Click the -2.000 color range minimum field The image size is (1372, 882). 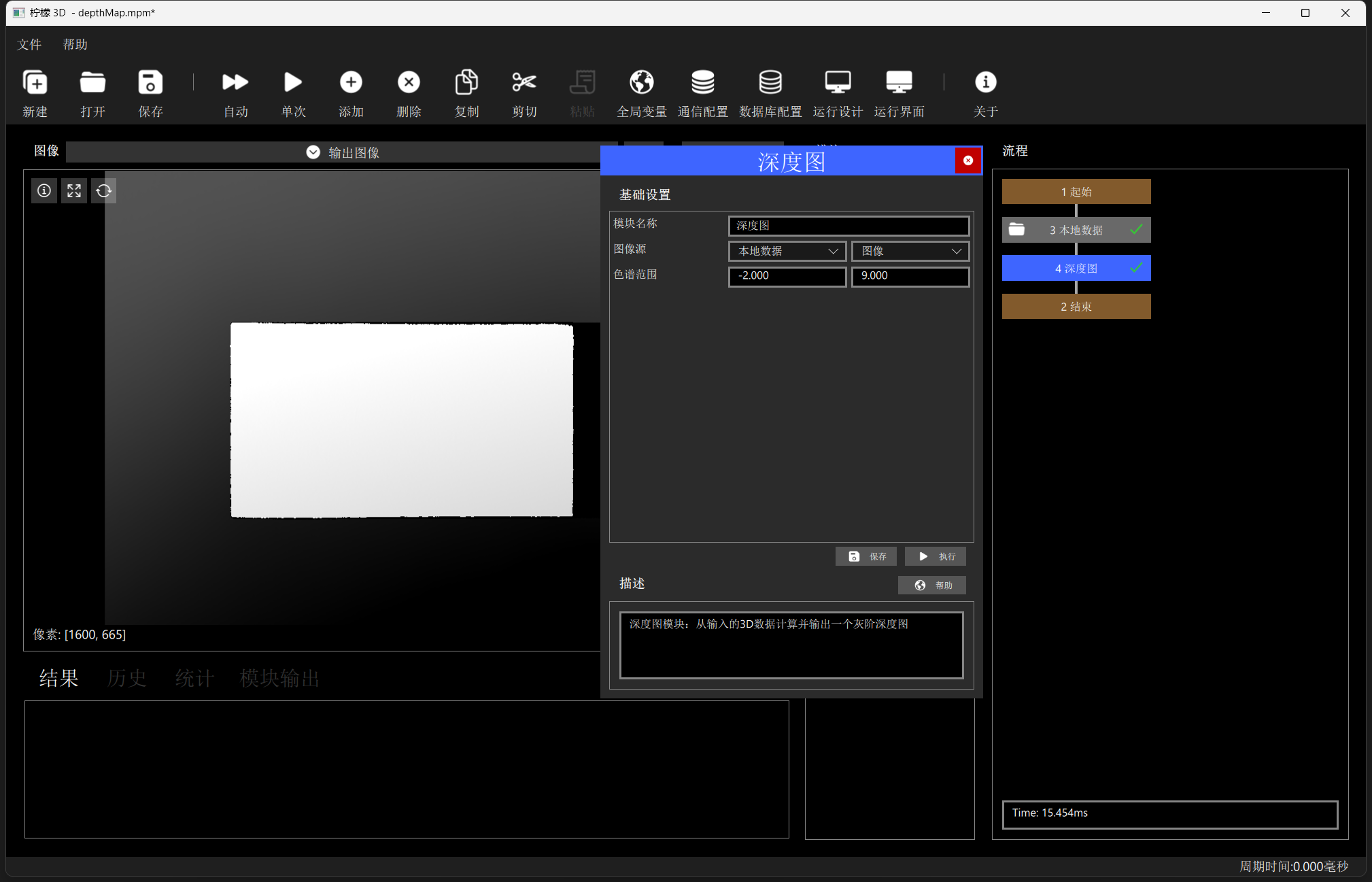tap(787, 276)
